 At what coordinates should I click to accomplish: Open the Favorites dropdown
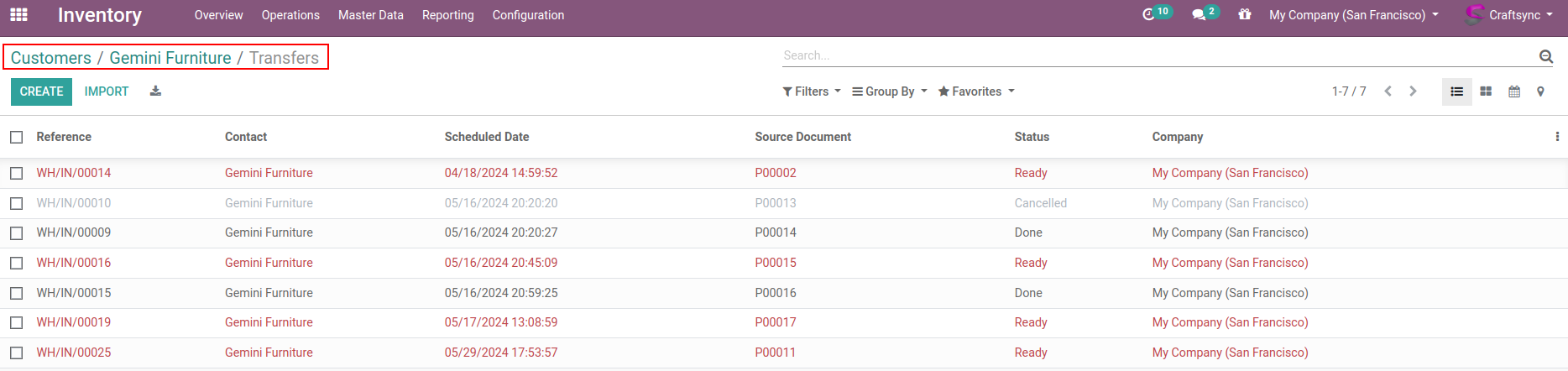click(x=976, y=91)
